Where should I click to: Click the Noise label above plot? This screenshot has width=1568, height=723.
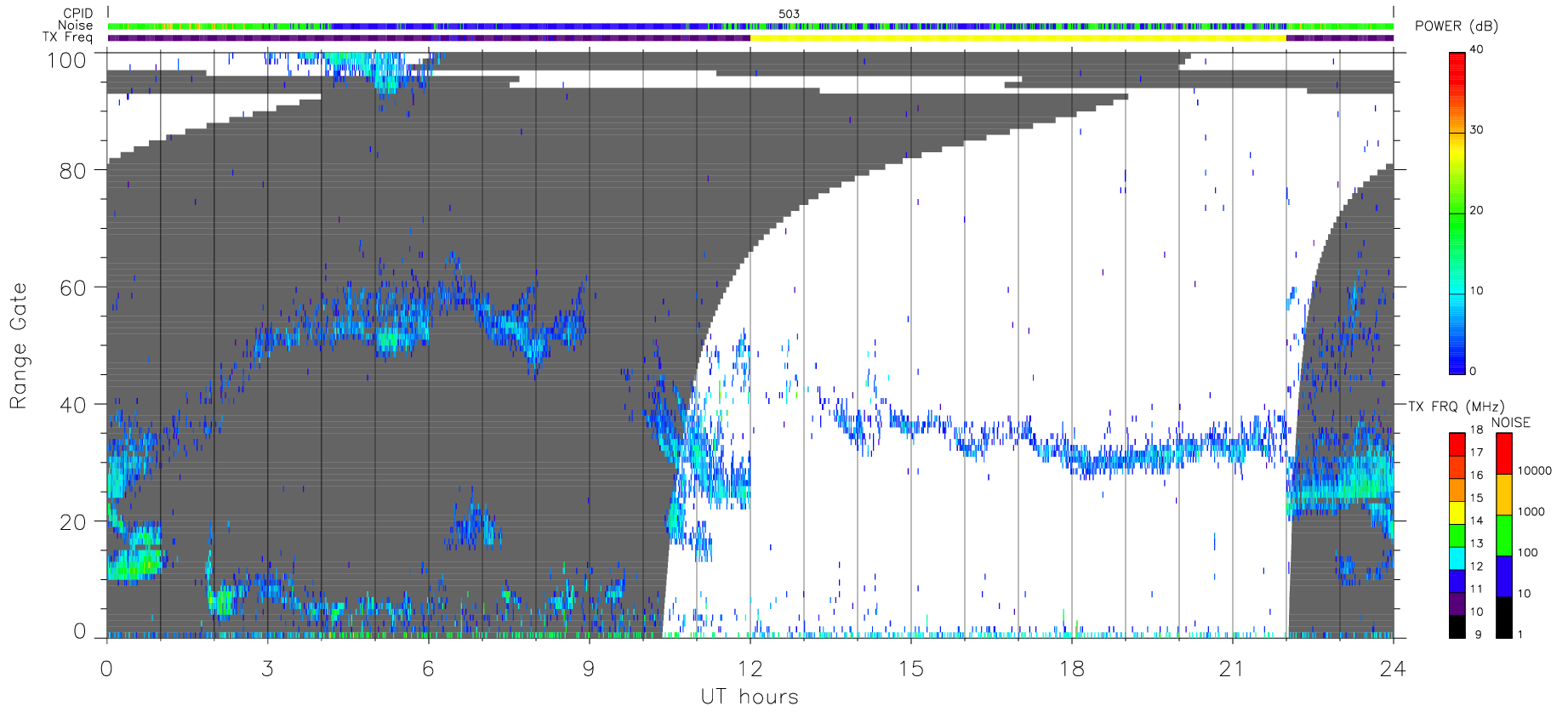coord(75,26)
